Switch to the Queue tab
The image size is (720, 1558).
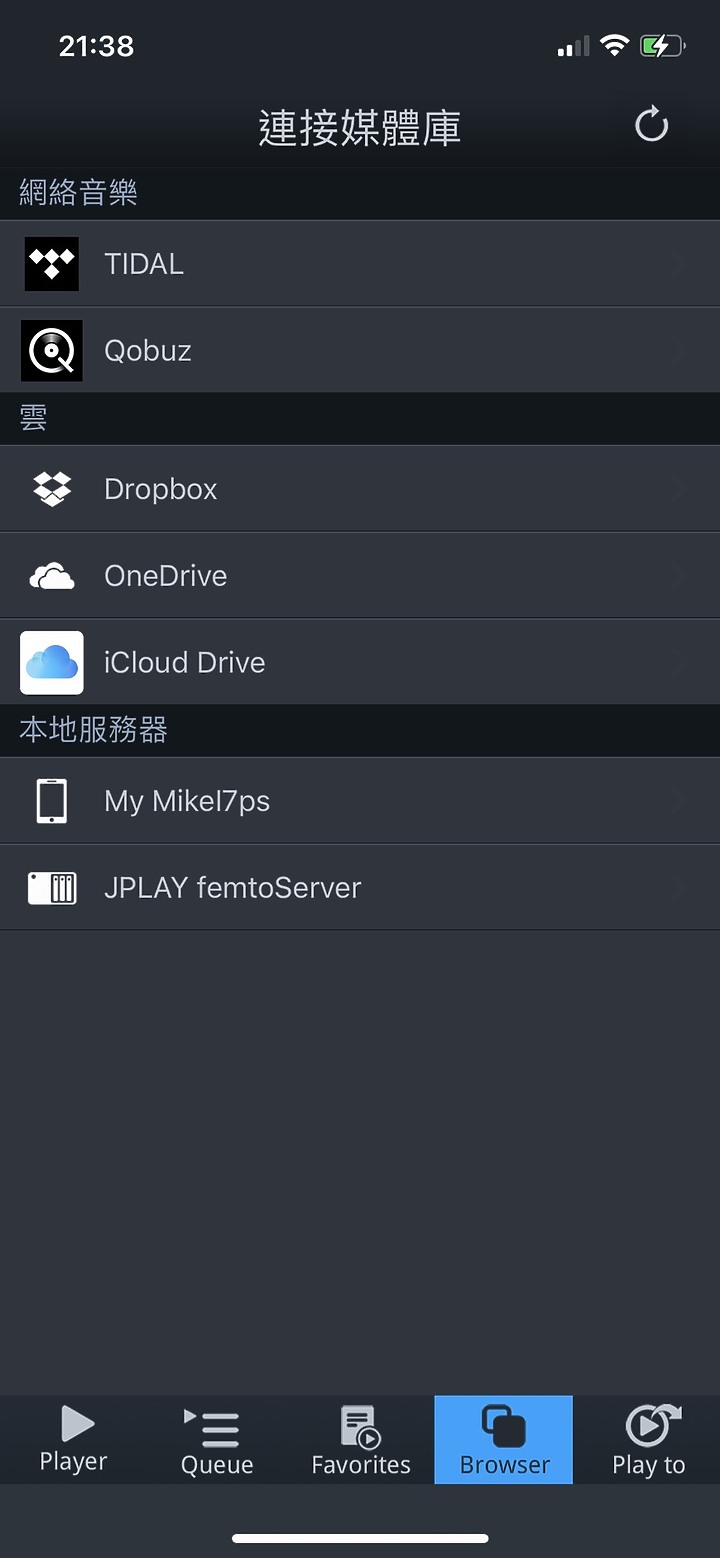(217, 1439)
